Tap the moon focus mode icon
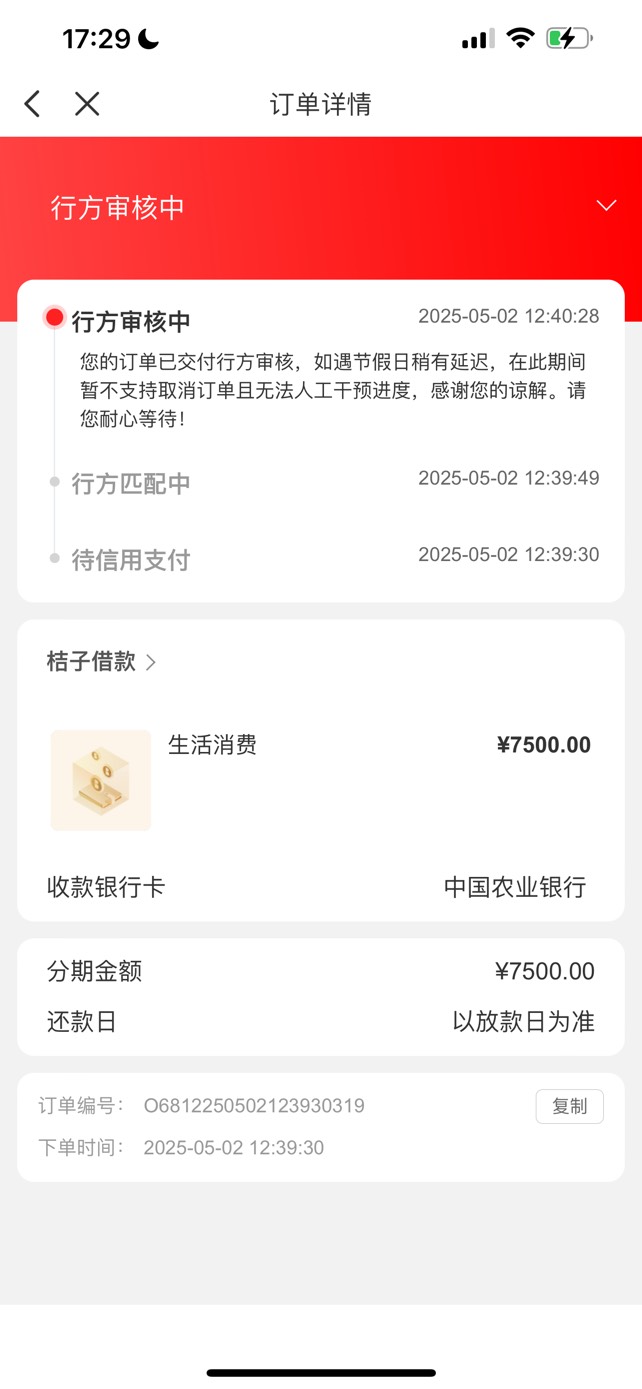 pos(148,39)
